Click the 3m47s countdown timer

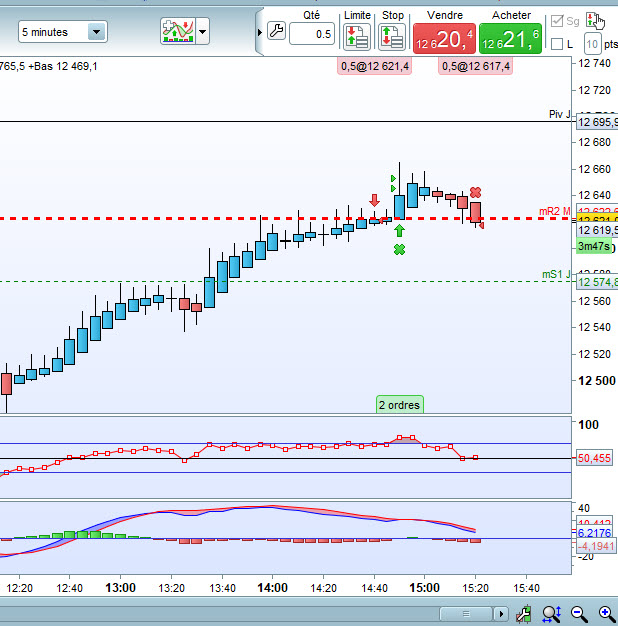pos(594,246)
